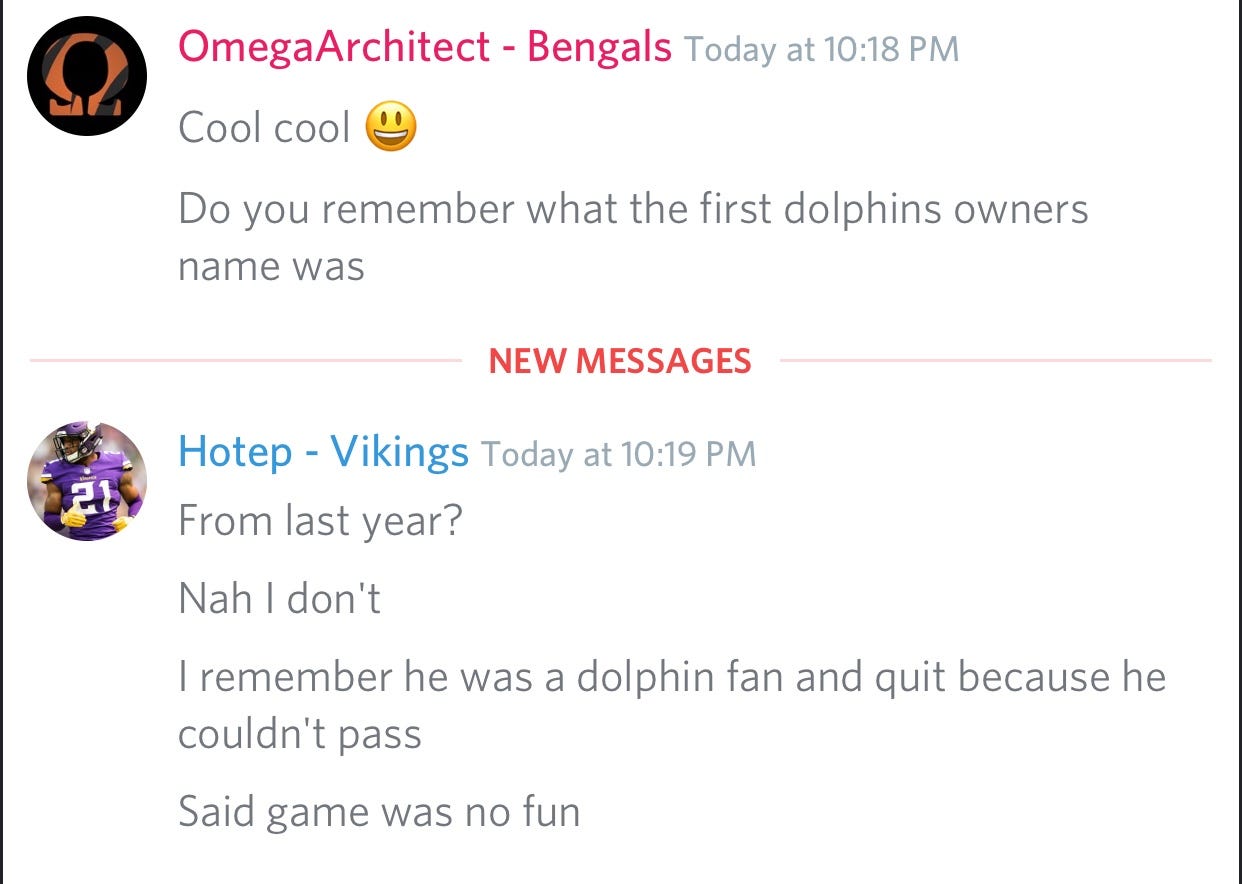Select the 'From last year?' message
1242x884 pixels.
point(320,521)
